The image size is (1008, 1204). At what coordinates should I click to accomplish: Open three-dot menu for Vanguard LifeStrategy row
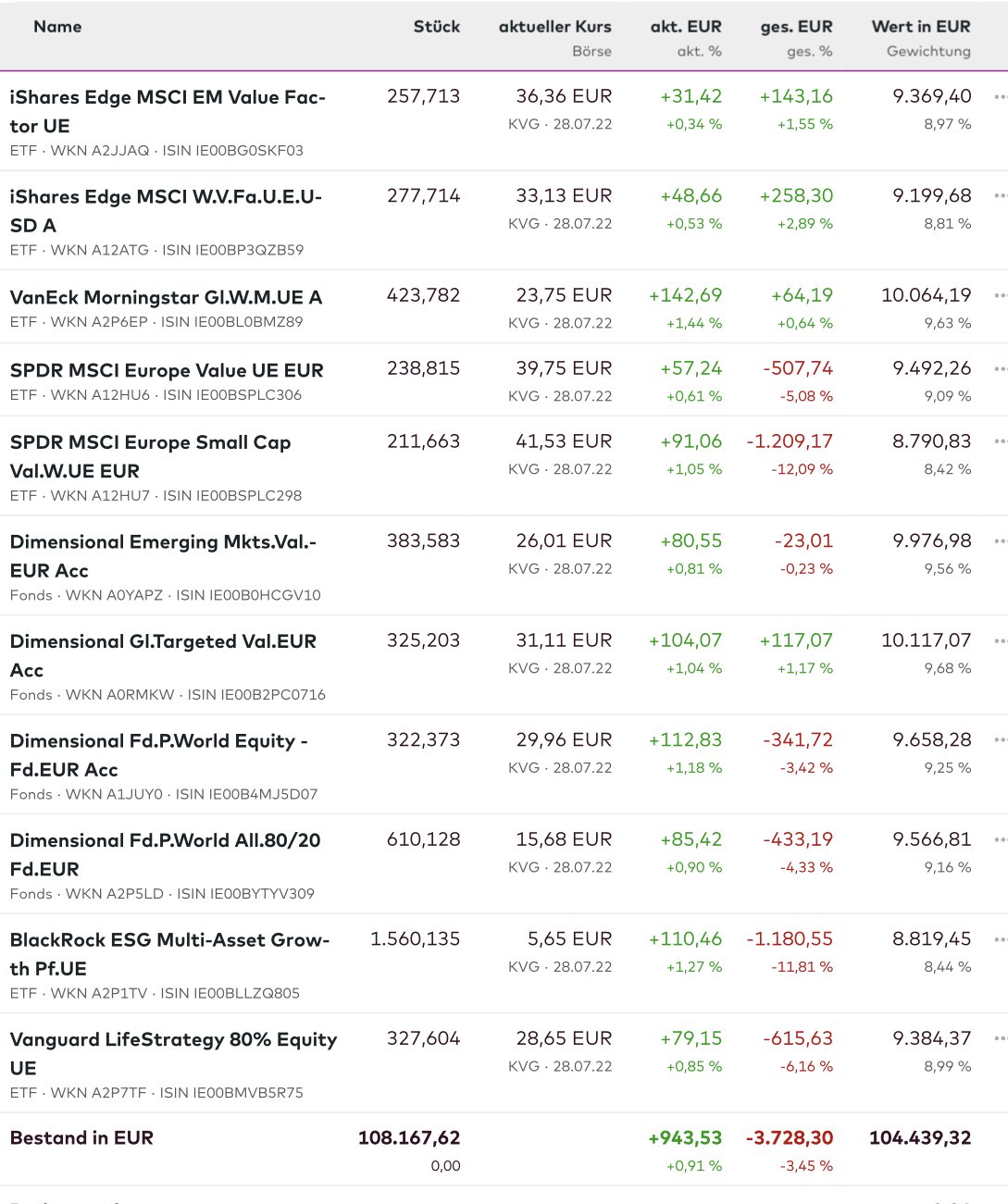pos(1000,1038)
